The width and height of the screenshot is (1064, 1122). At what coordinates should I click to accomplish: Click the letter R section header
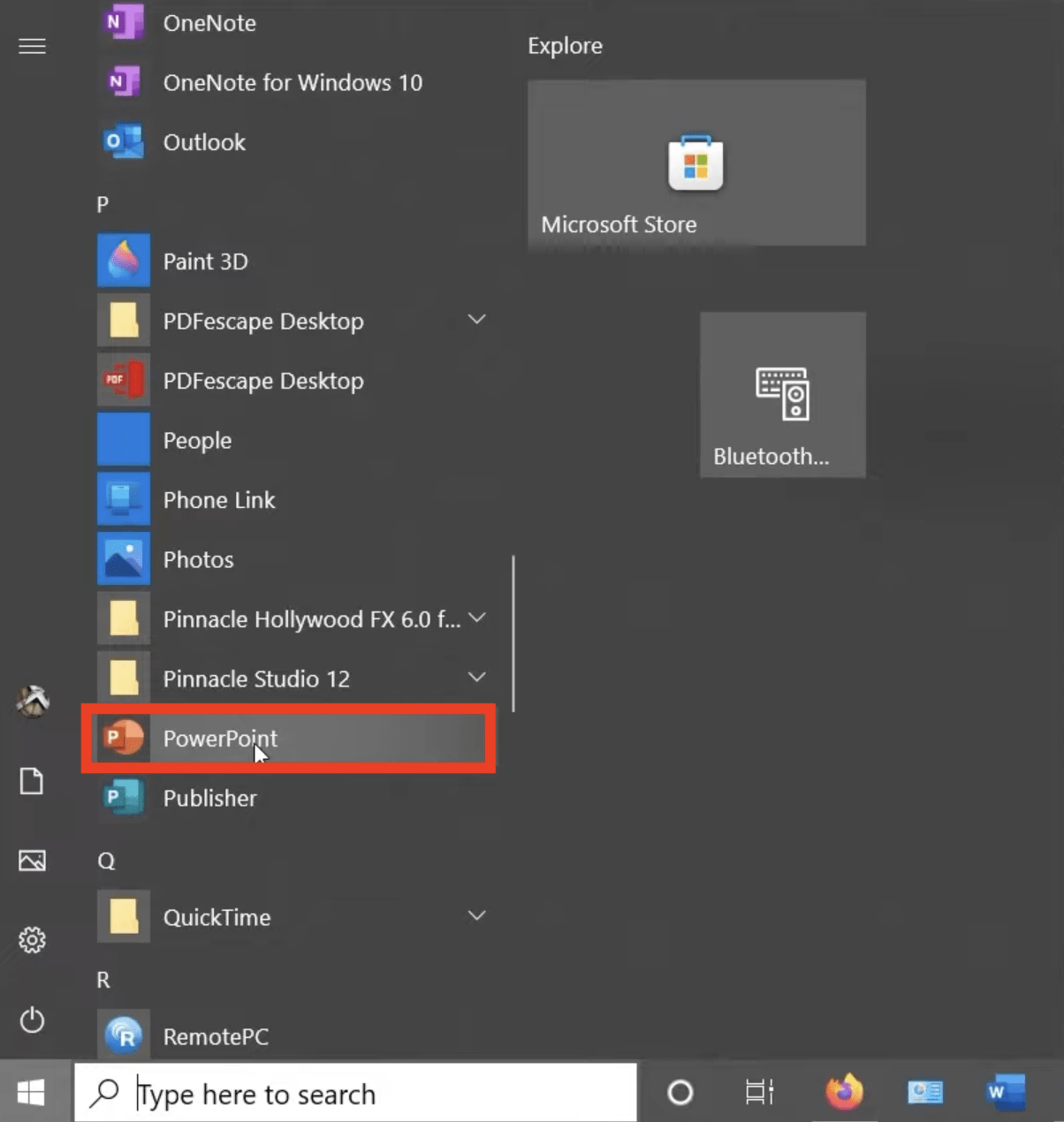pyautogui.click(x=103, y=980)
